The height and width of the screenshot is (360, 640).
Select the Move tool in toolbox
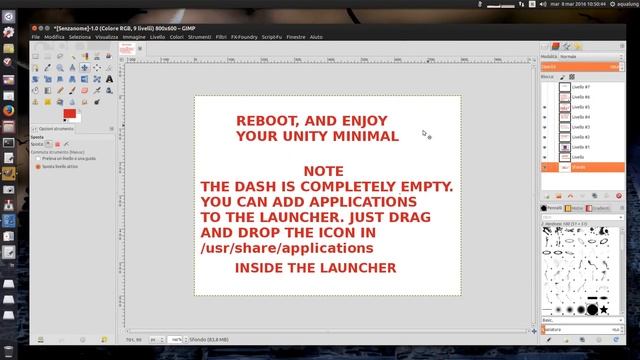[x=84, y=68]
